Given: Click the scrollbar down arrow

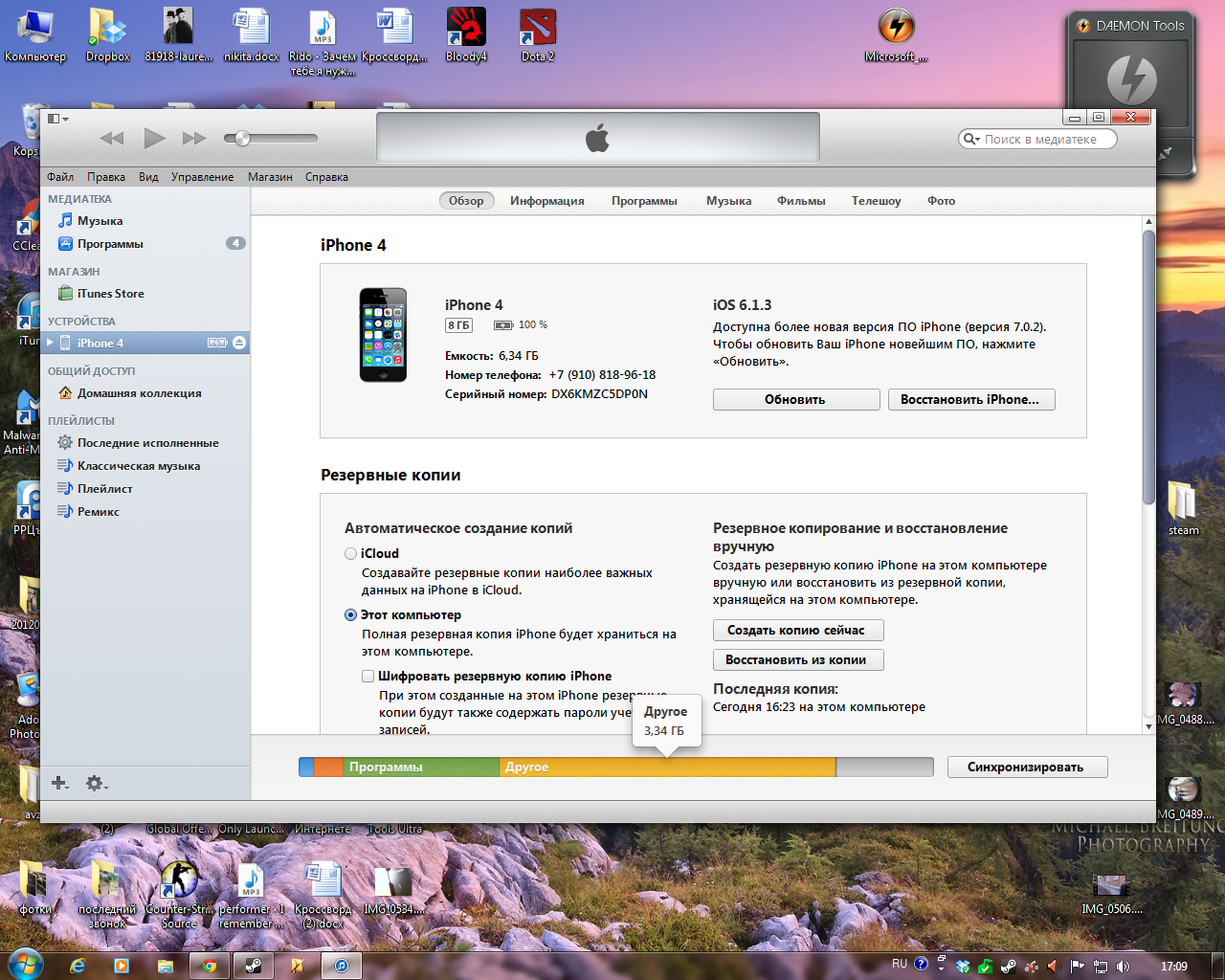Looking at the screenshot, I should pyautogui.click(x=1148, y=726).
